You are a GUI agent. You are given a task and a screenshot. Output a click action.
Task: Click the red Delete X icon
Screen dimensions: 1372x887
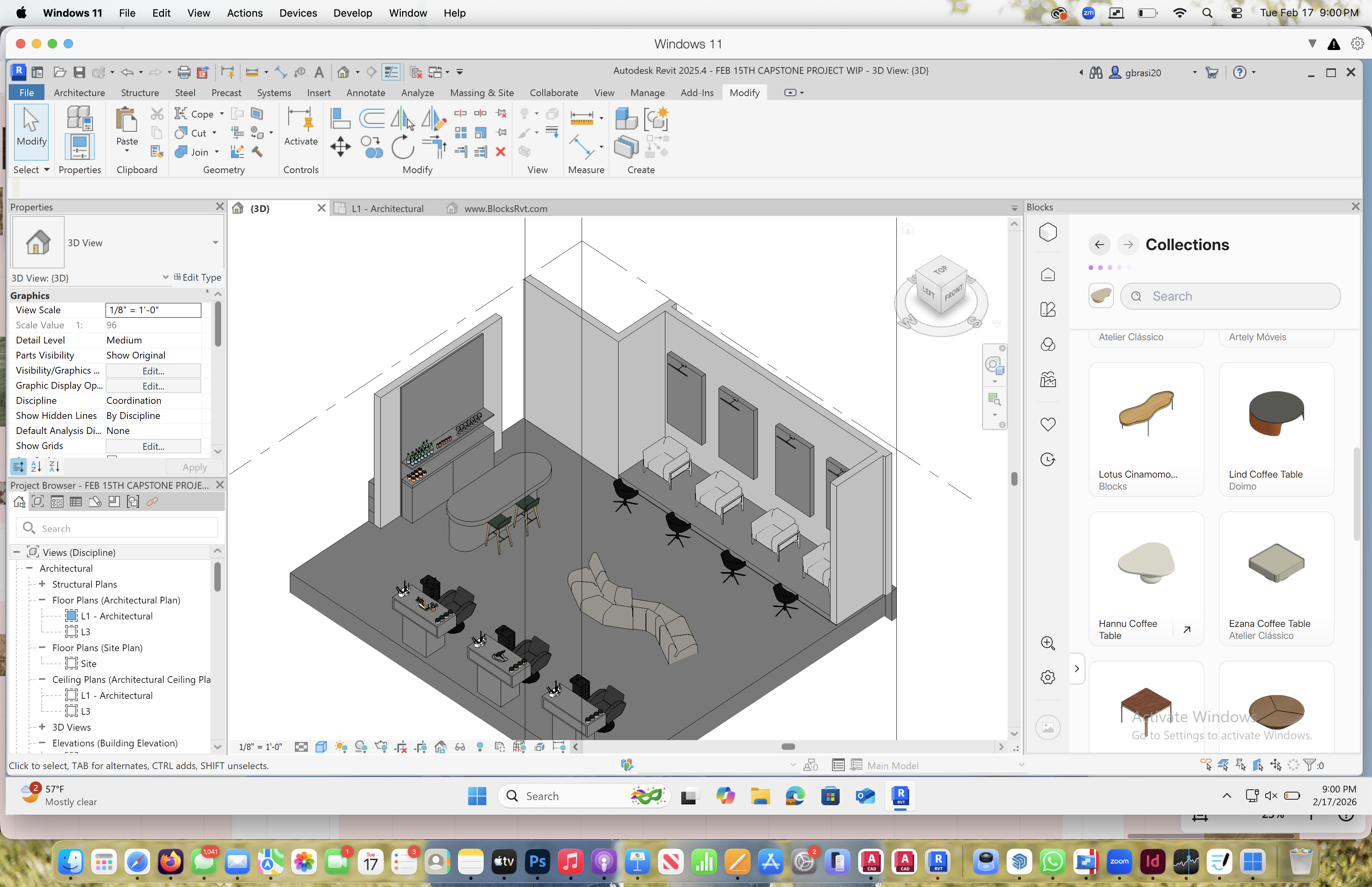coord(500,152)
